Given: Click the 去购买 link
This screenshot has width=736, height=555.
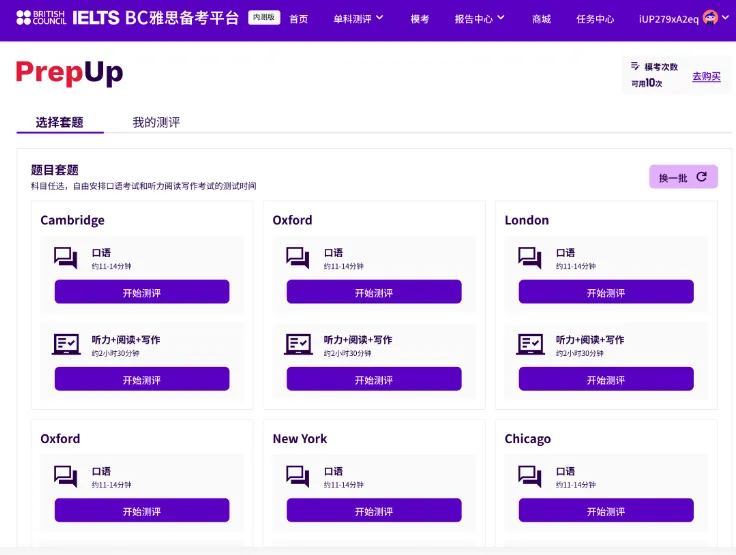Looking at the screenshot, I should 706,77.
